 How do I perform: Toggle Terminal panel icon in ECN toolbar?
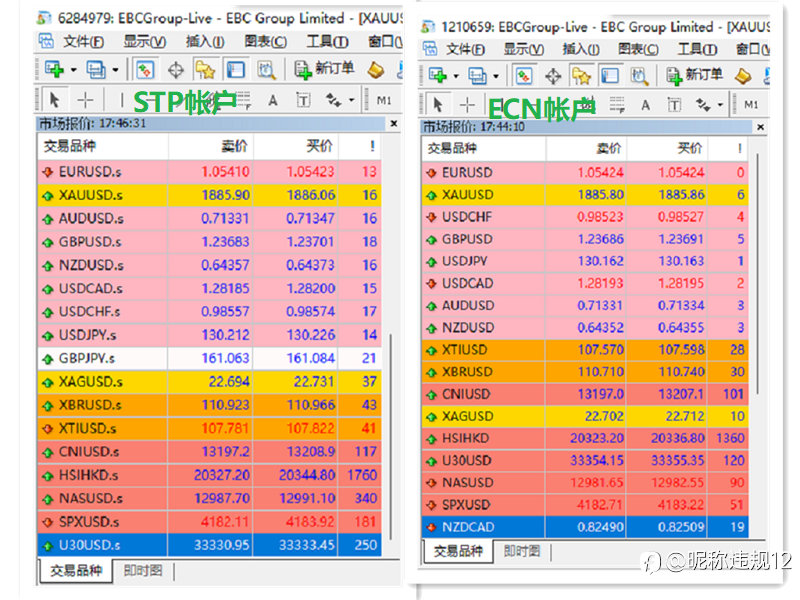pos(610,76)
